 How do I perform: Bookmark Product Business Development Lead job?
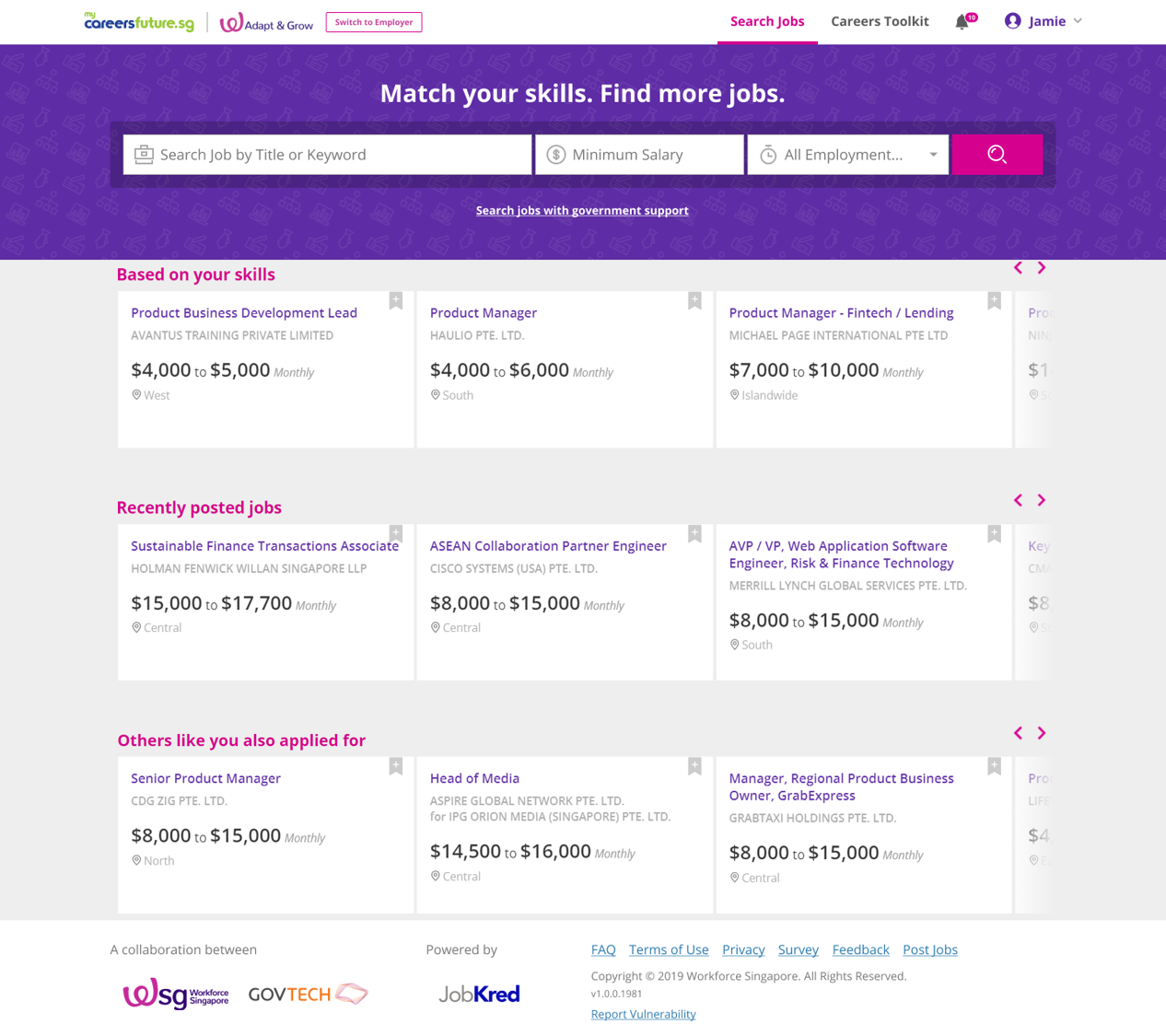396,301
